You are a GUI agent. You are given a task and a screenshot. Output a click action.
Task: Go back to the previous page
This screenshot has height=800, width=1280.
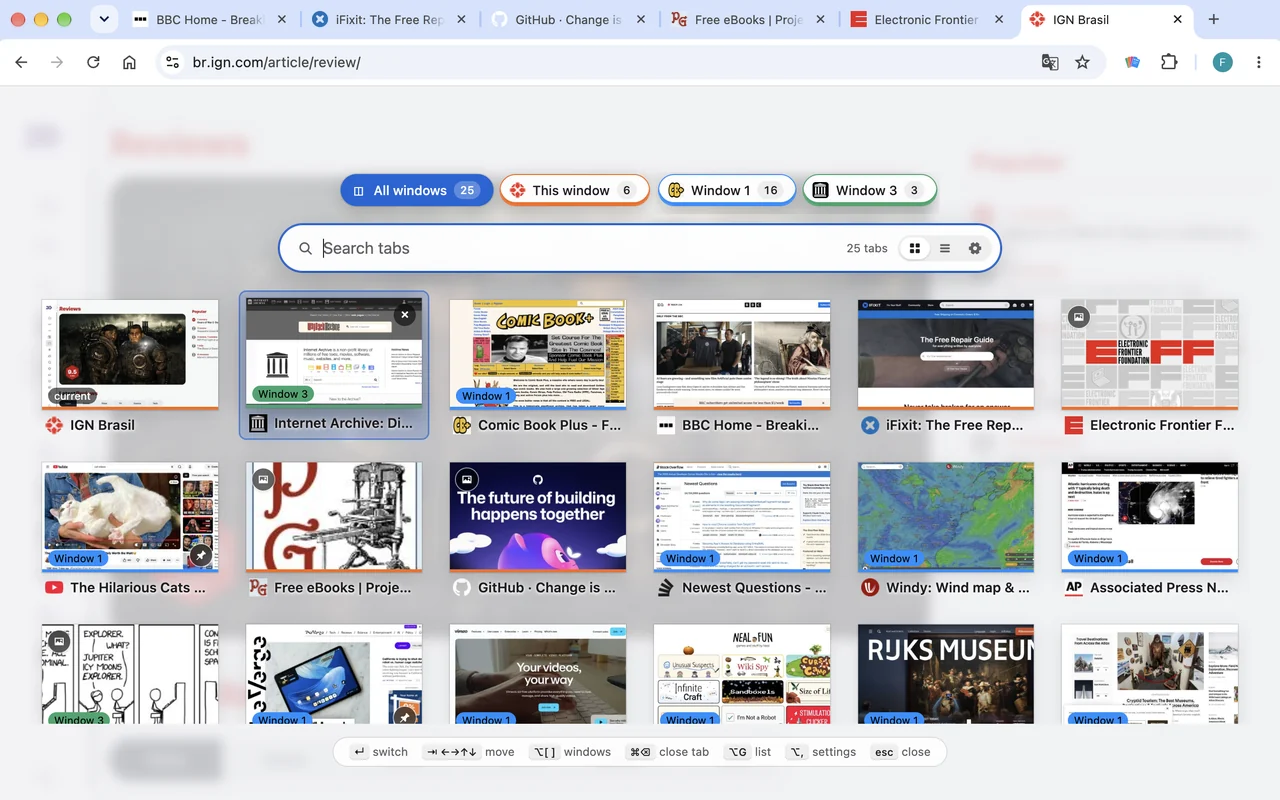point(21,62)
